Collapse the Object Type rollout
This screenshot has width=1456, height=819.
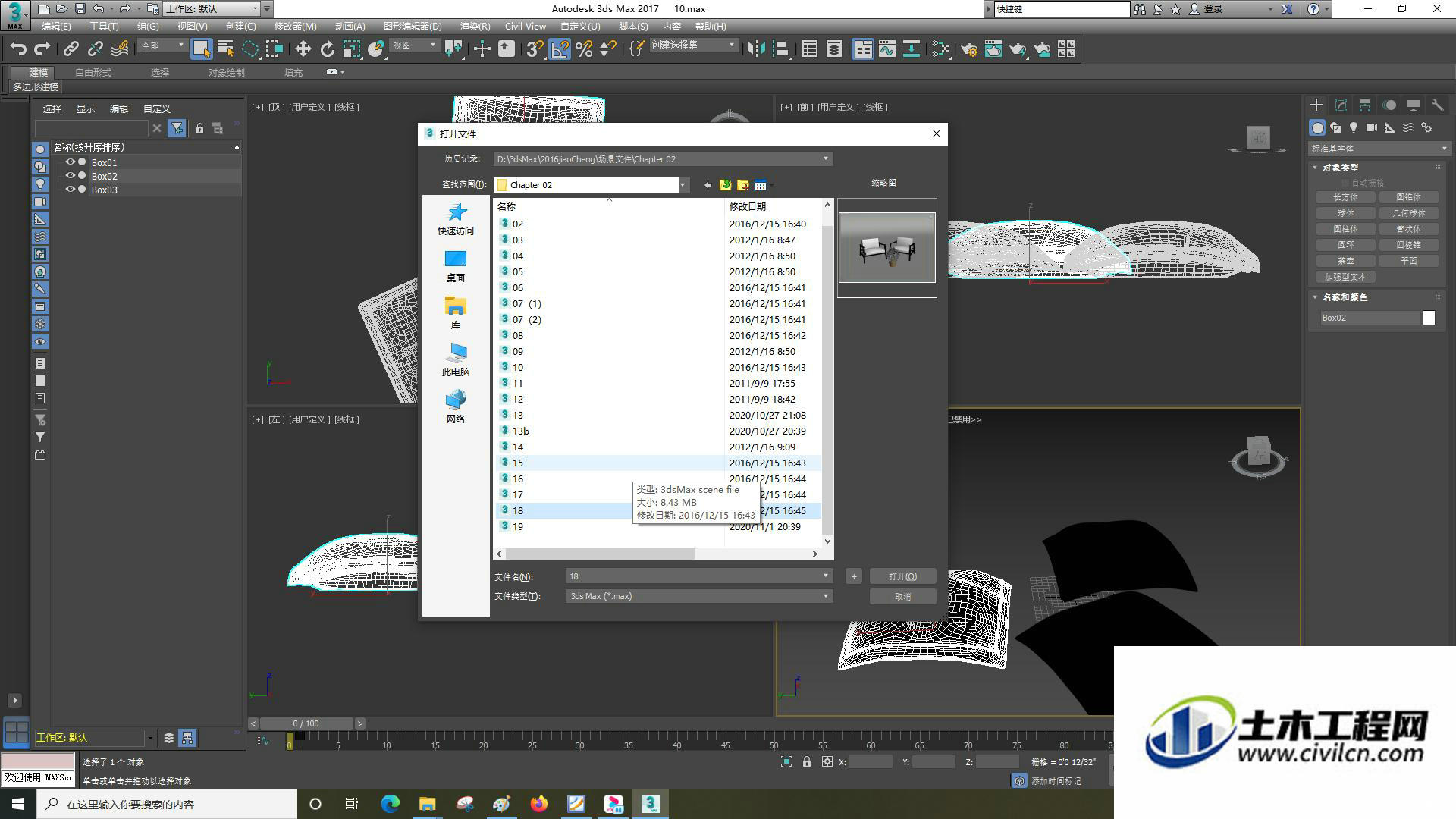pyautogui.click(x=1341, y=168)
